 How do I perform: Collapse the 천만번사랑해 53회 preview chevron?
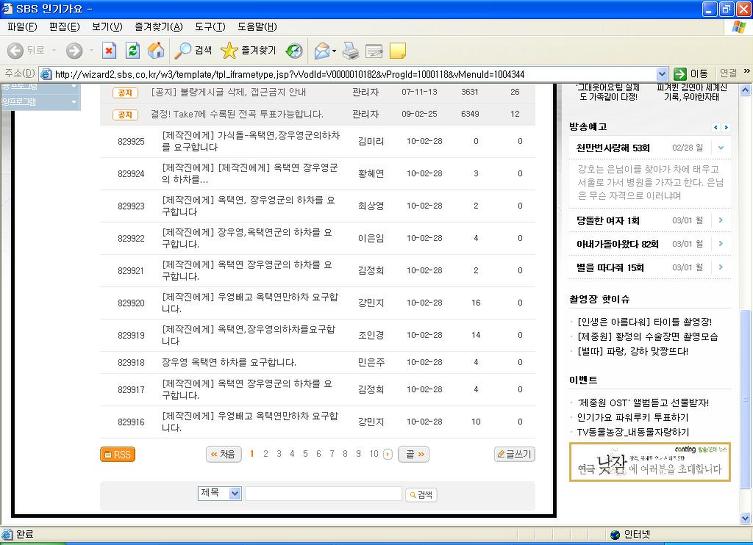click(720, 148)
